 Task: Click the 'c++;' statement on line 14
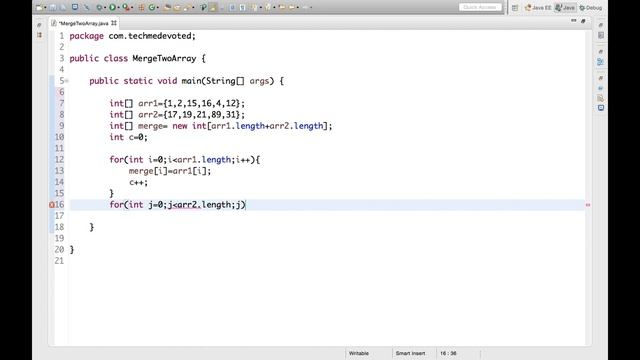pyautogui.click(x=138, y=182)
